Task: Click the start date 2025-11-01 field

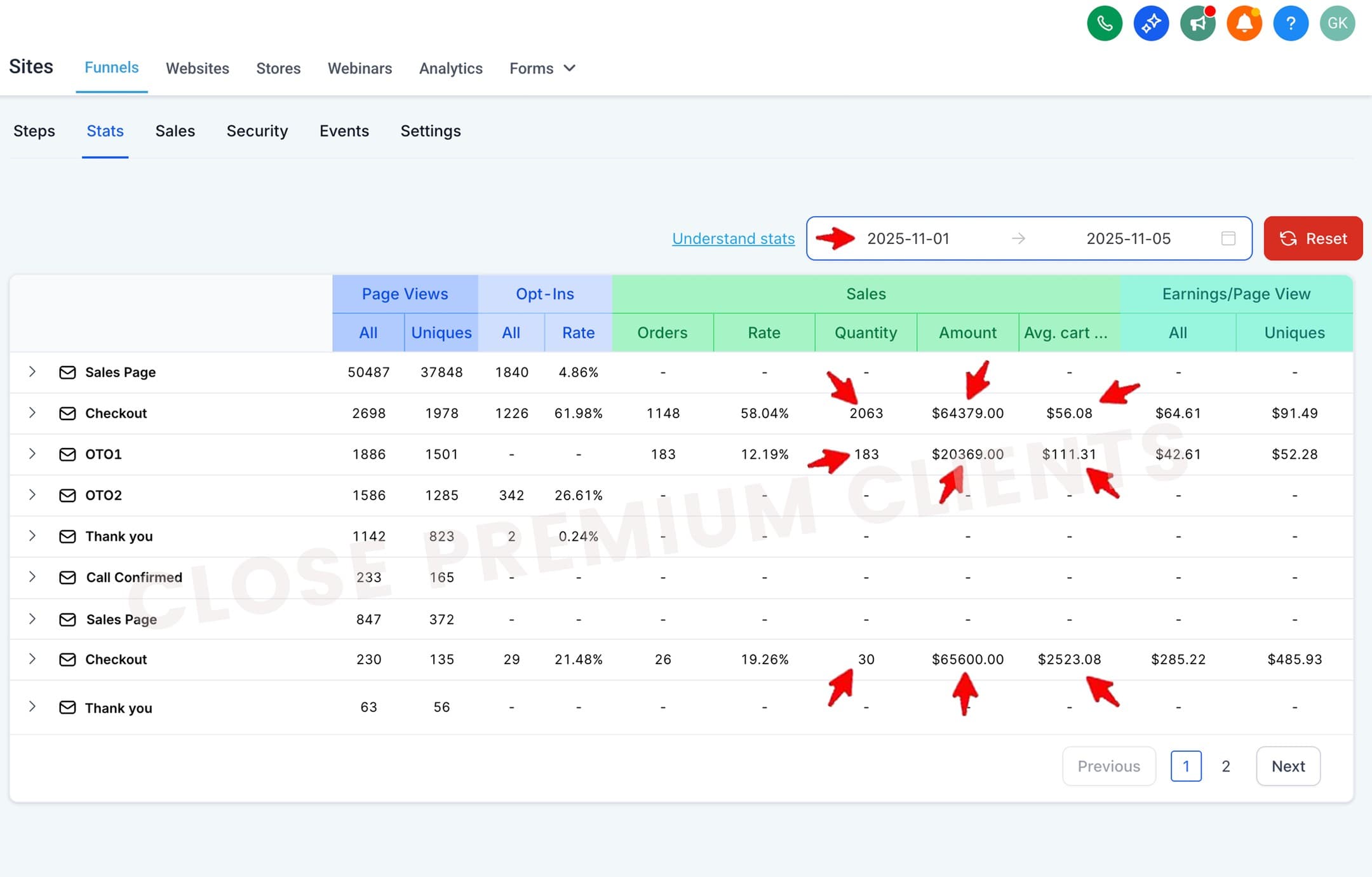Action: (908, 238)
